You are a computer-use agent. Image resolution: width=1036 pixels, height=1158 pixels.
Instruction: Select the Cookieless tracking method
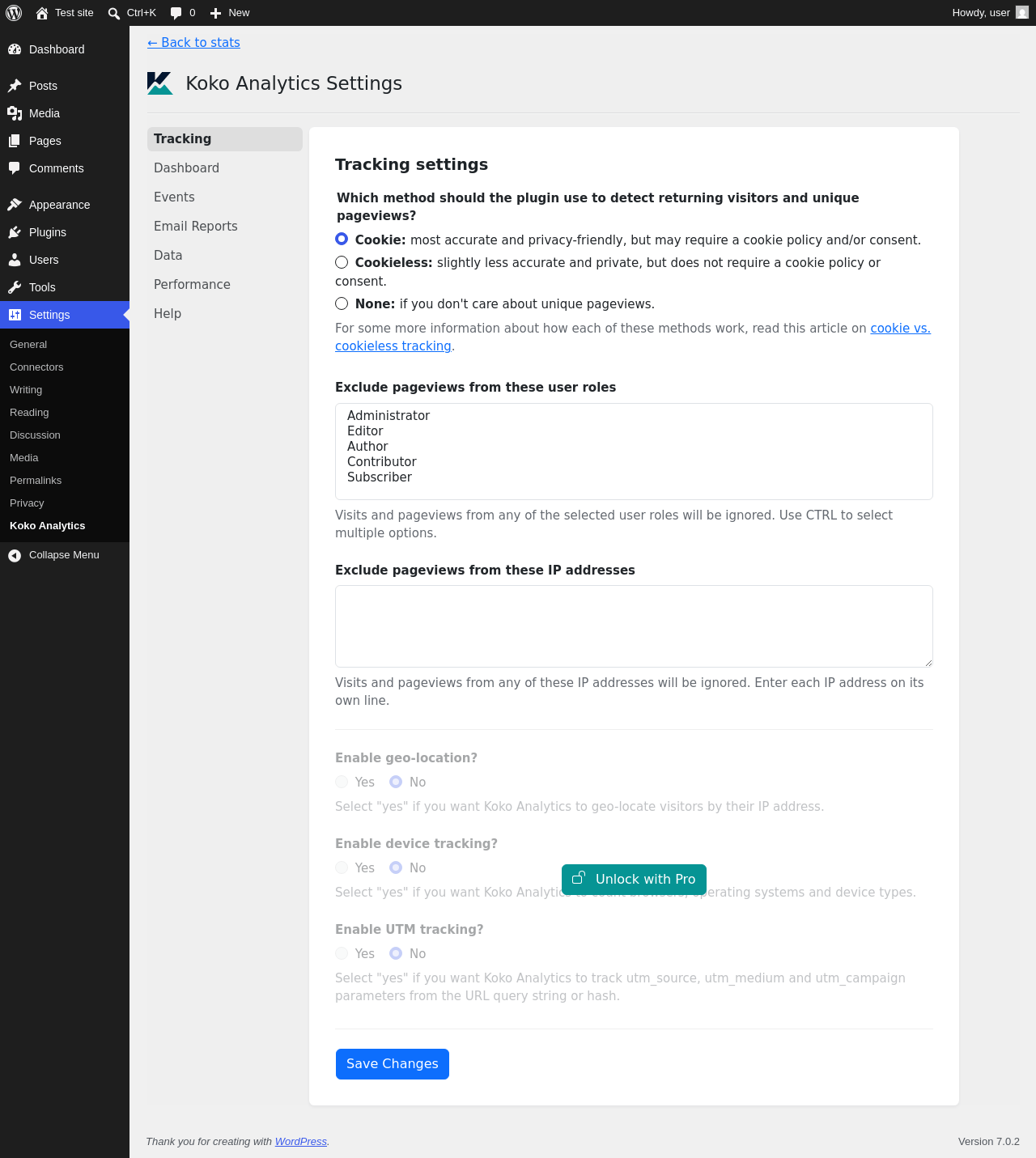tap(342, 262)
